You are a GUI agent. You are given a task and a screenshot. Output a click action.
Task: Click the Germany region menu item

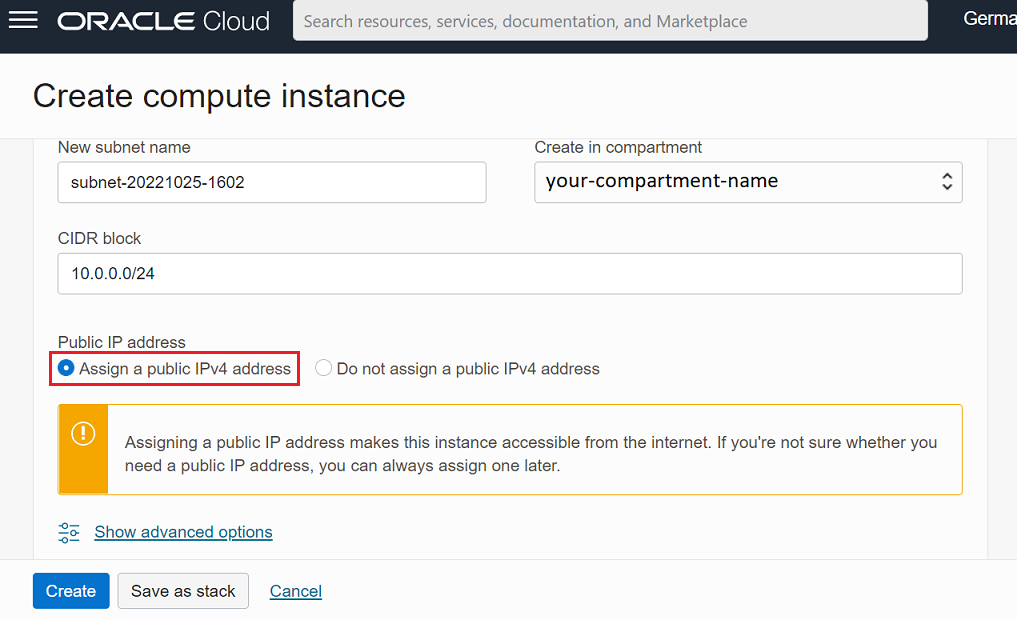(x=989, y=18)
